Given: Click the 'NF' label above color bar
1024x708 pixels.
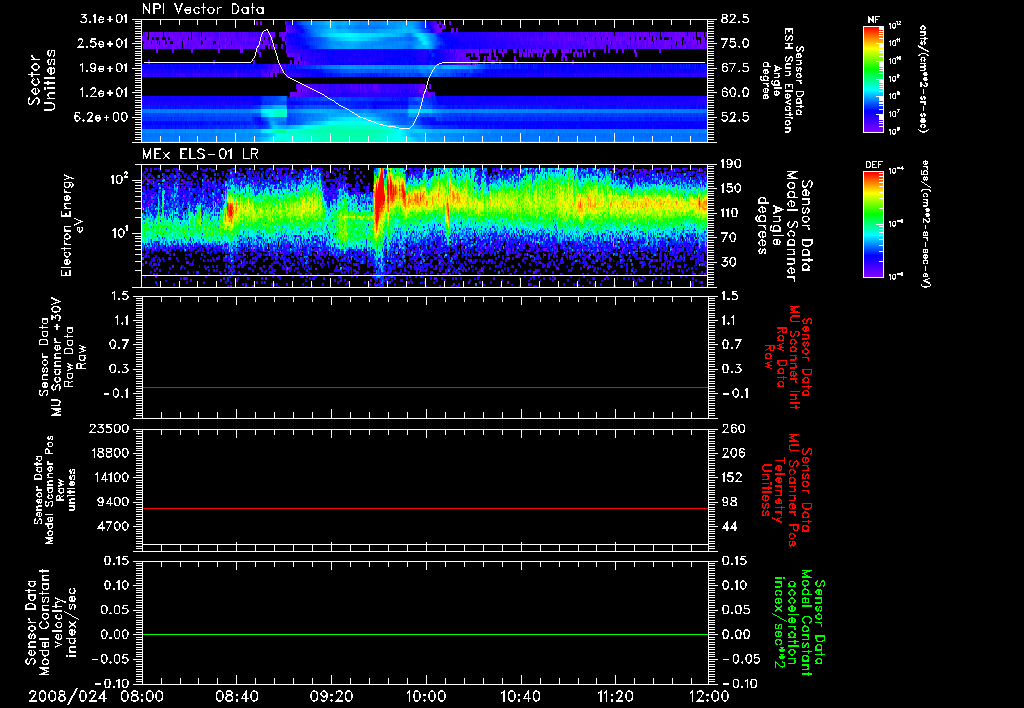Looking at the screenshot, I should coord(874,20).
